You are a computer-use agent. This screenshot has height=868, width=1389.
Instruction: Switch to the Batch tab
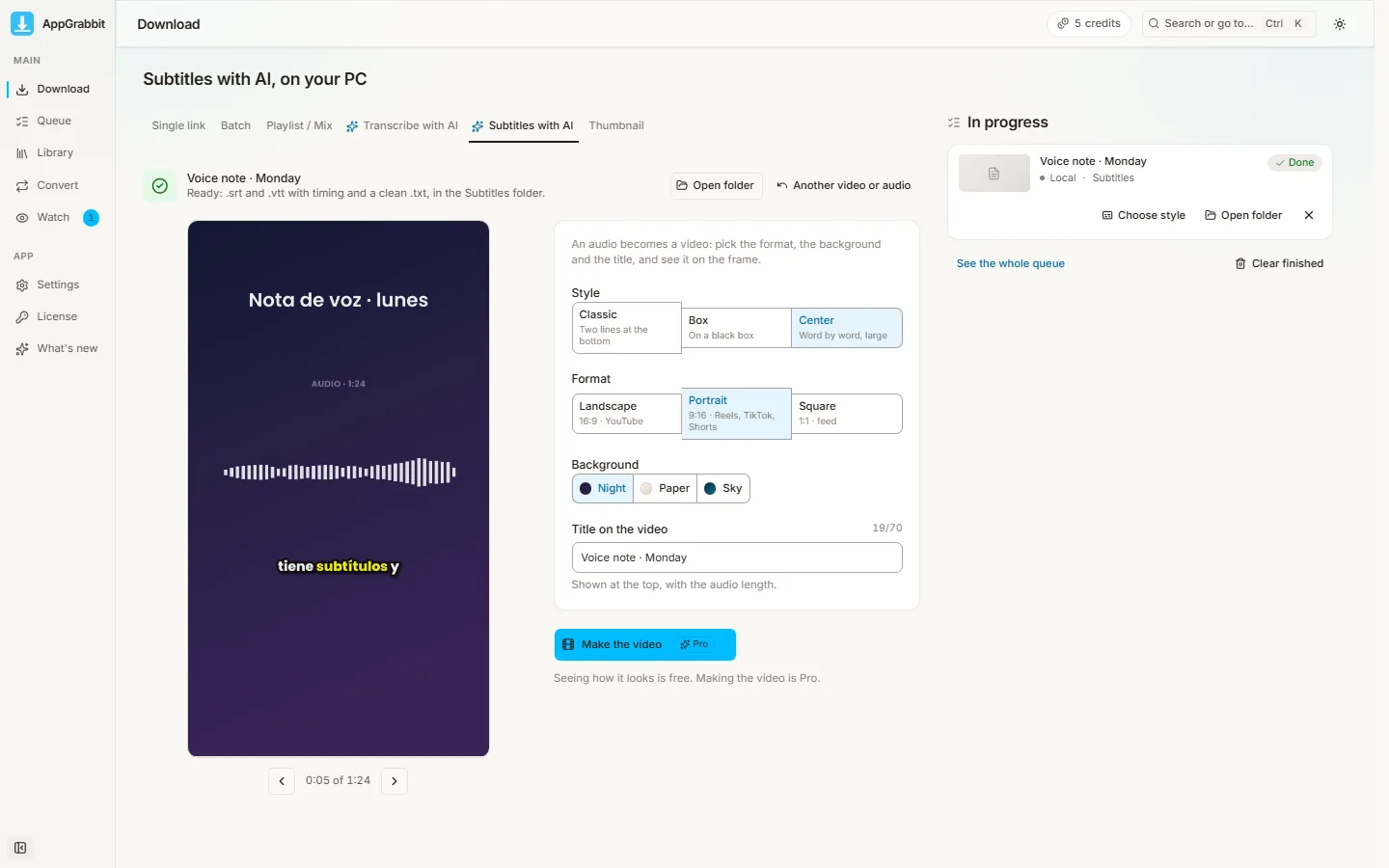click(235, 125)
